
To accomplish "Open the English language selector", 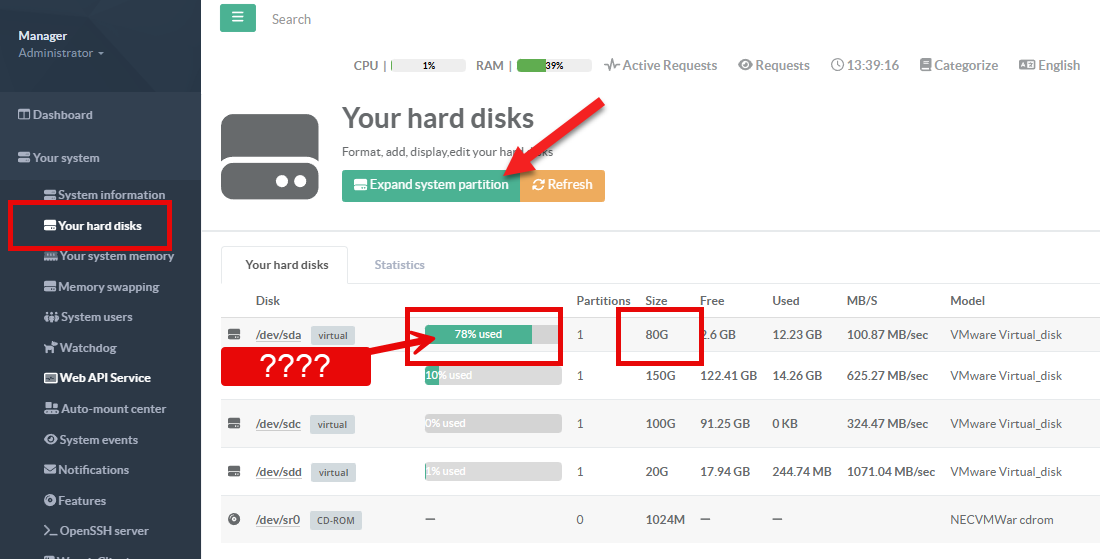I will click(1049, 65).
